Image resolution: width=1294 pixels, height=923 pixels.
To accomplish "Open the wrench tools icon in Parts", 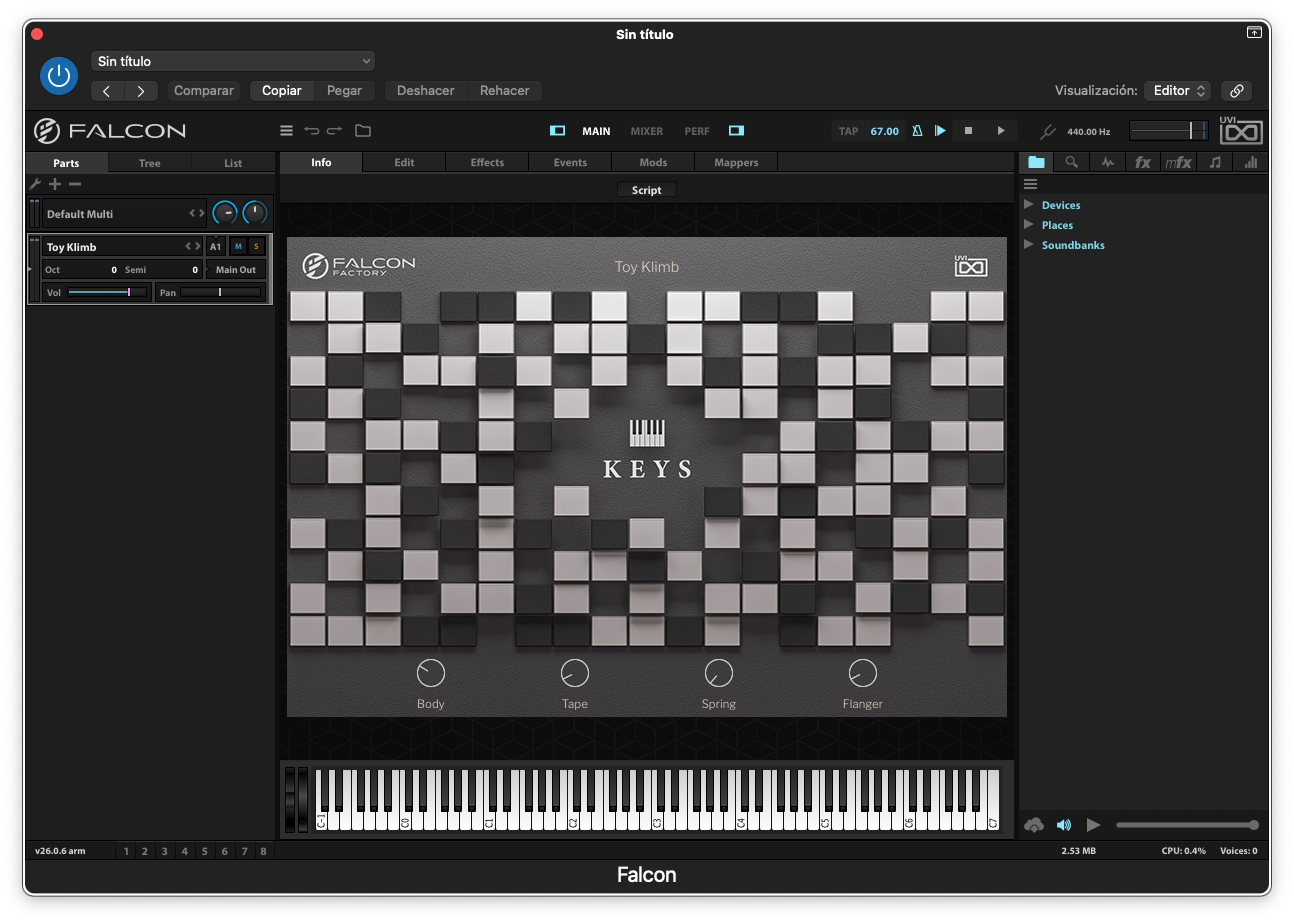I will click(x=35, y=184).
